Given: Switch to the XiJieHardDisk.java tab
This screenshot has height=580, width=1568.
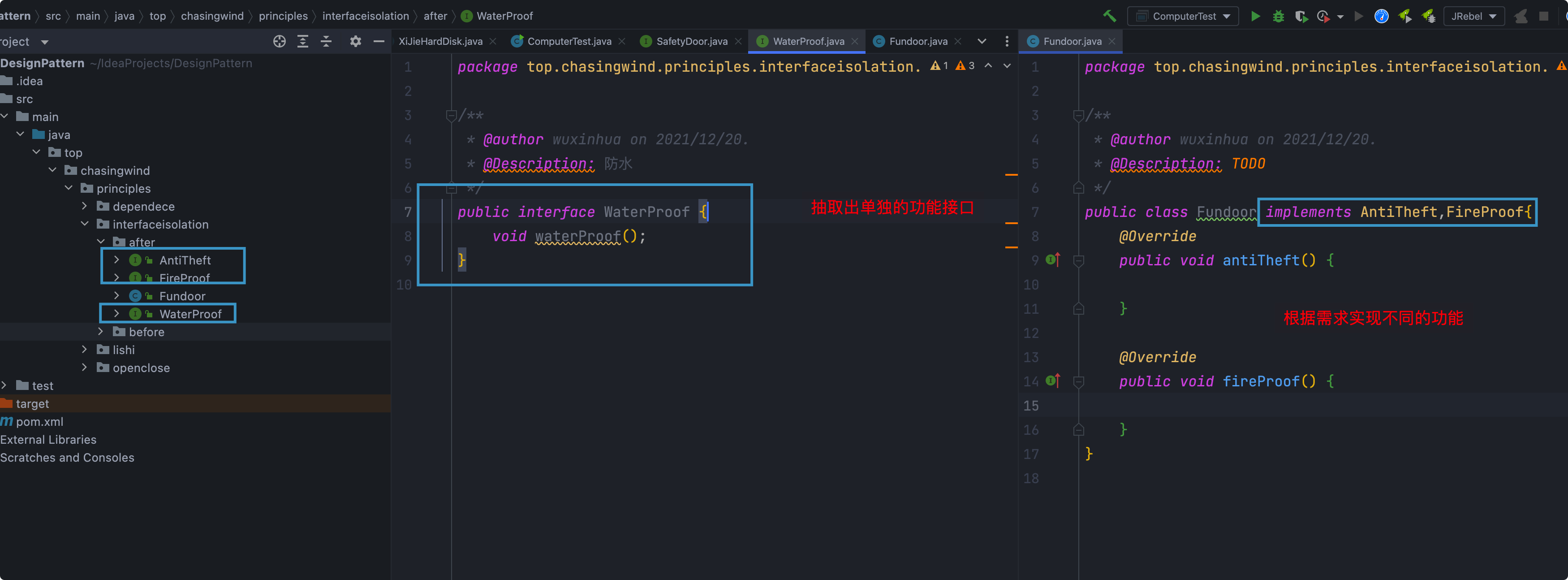Looking at the screenshot, I should pos(441,41).
